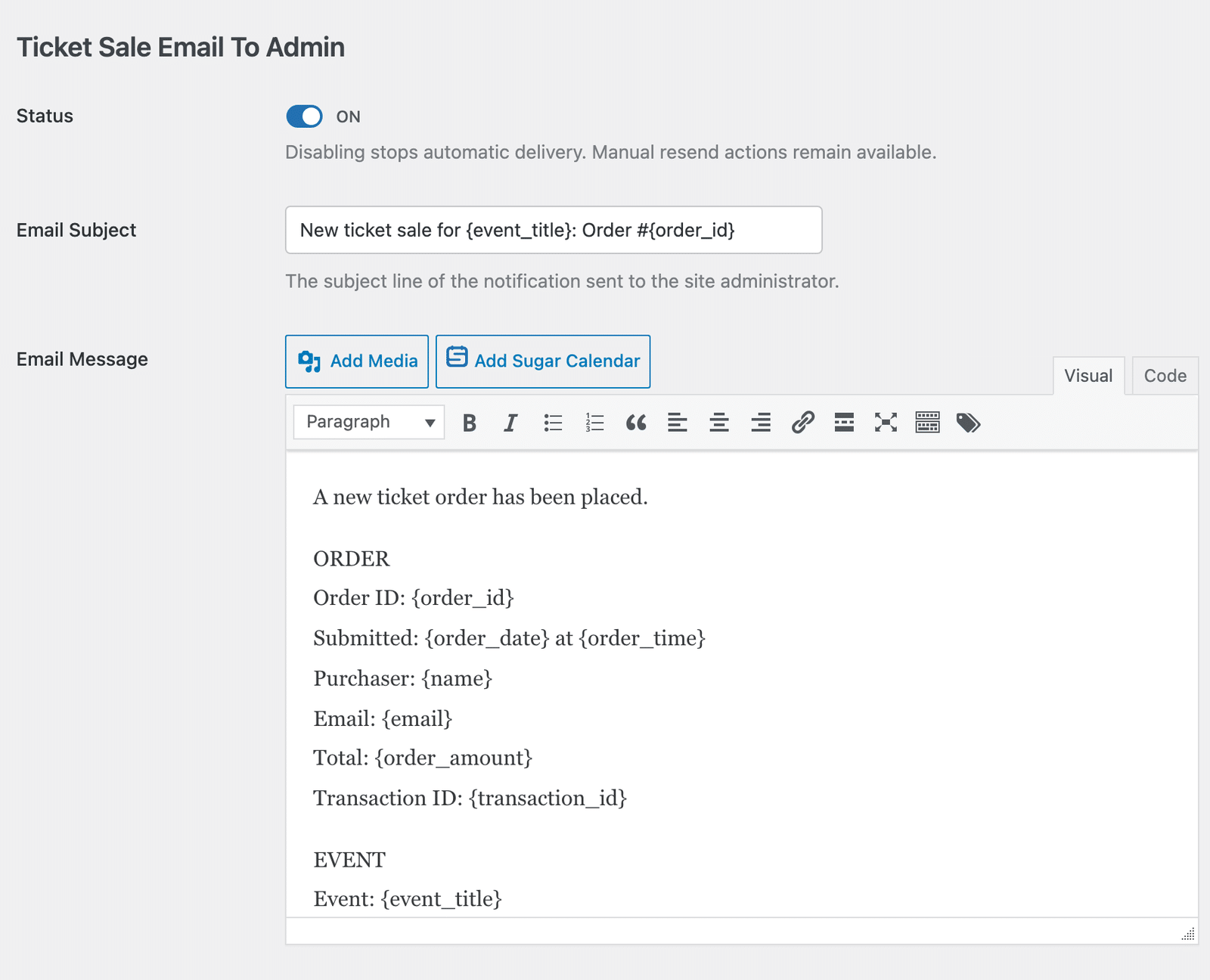Align text to the left

pos(678,423)
